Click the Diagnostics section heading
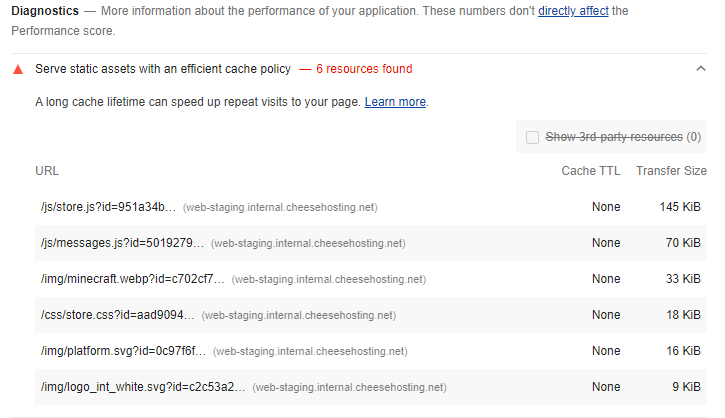 pos(45,12)
